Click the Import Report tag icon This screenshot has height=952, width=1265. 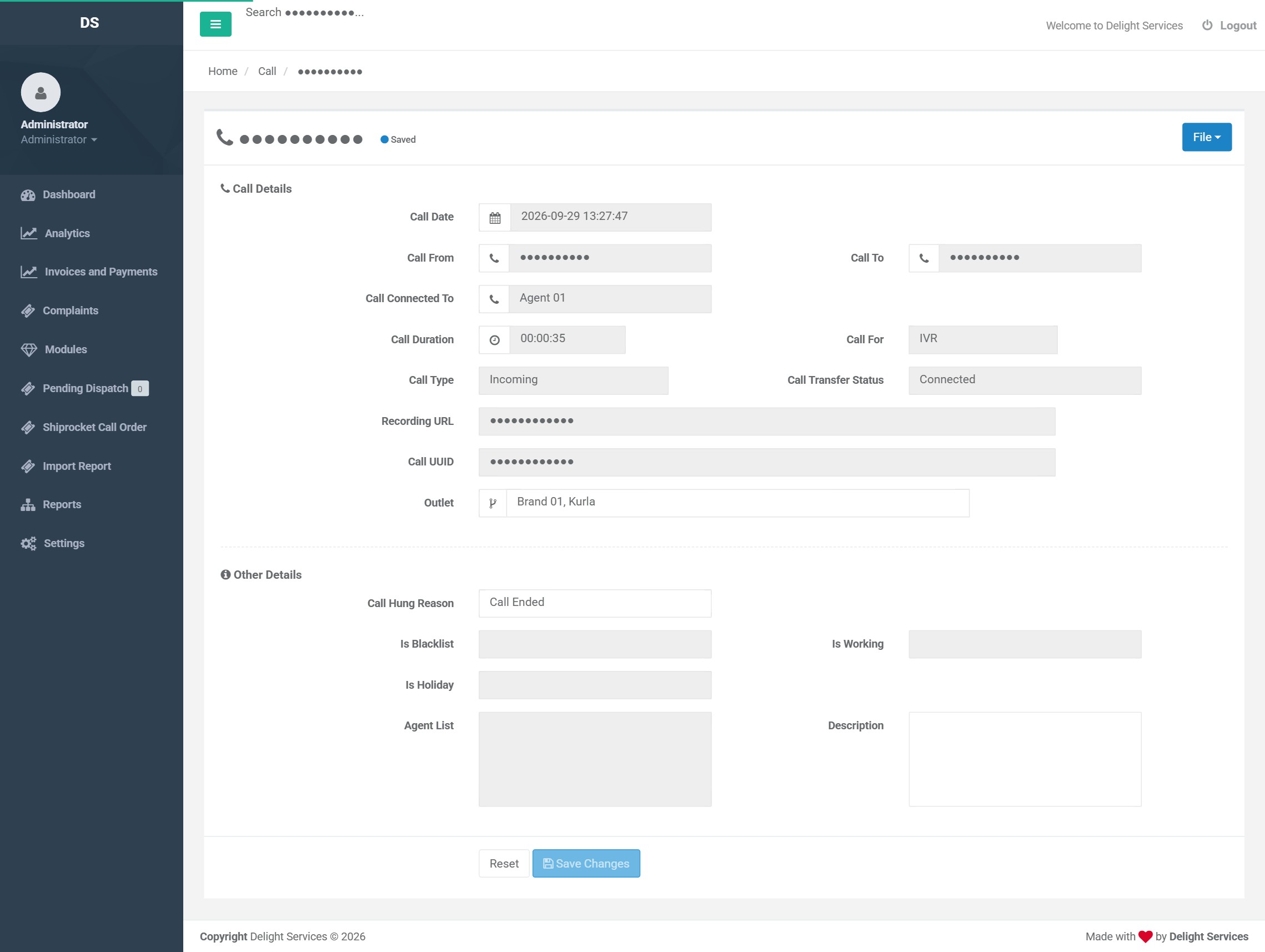28,466
